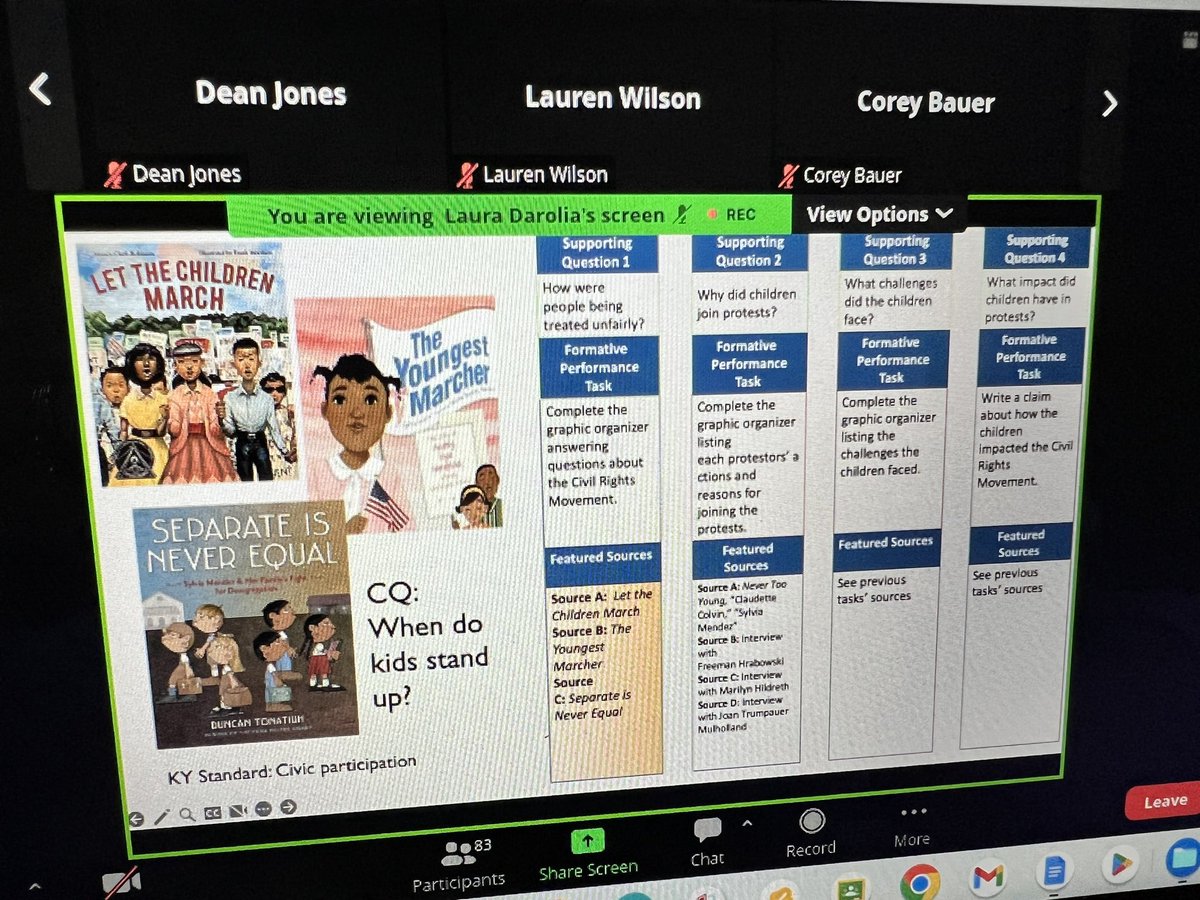Advance to the next slide arrow
Viewport: 1200px width, 900px height.
coord(288,807)
